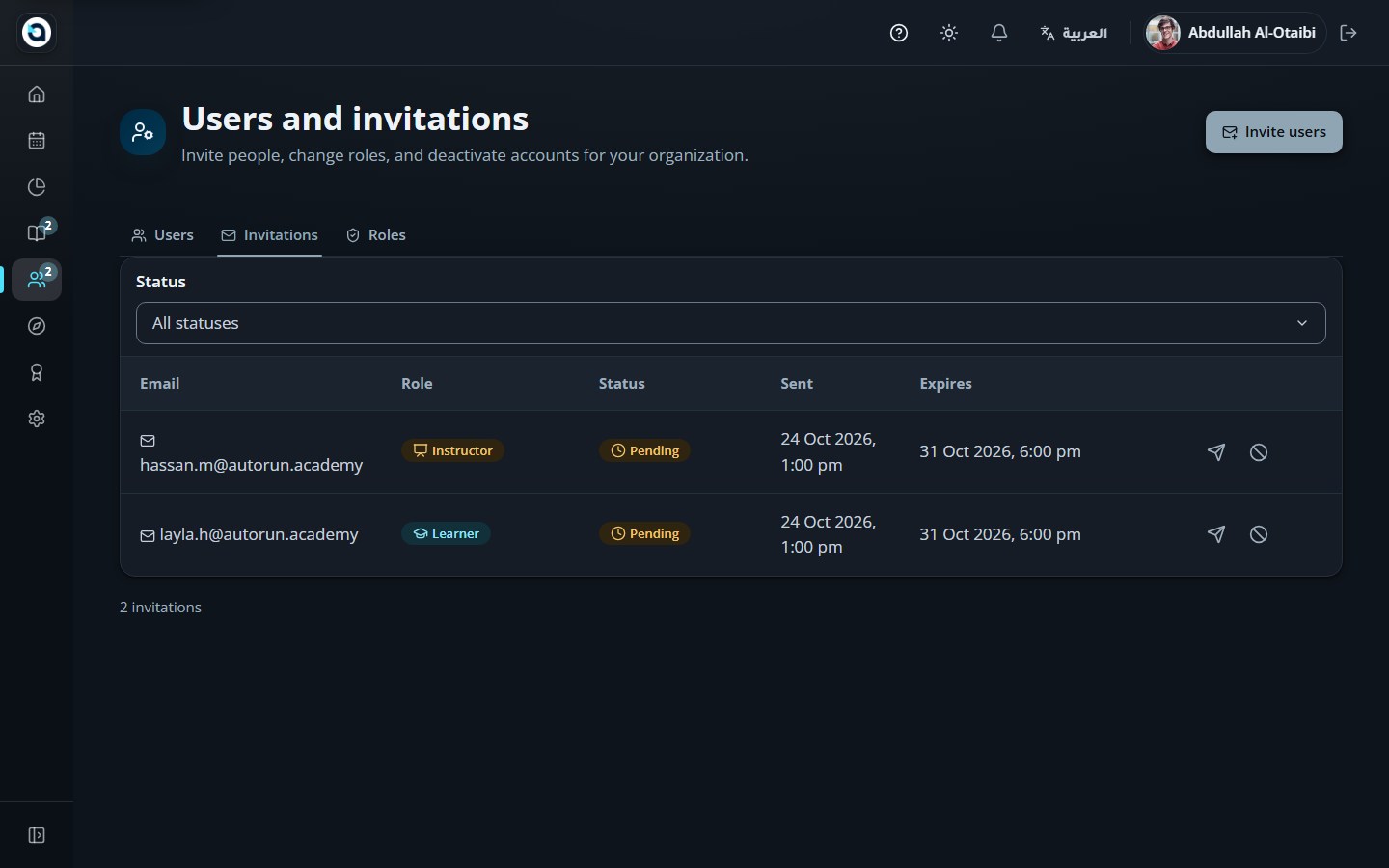Click the Invite users button
This screenshot has height=868, width=1389.
(x=1274, y=132)
